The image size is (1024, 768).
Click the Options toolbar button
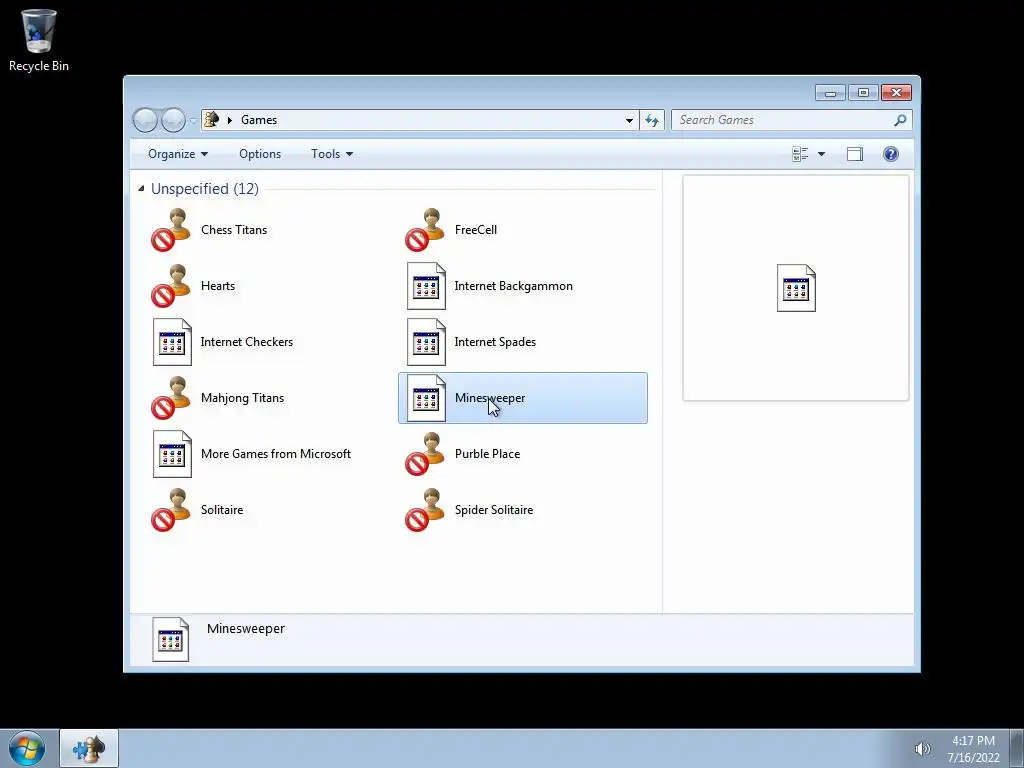coord(260,154)
